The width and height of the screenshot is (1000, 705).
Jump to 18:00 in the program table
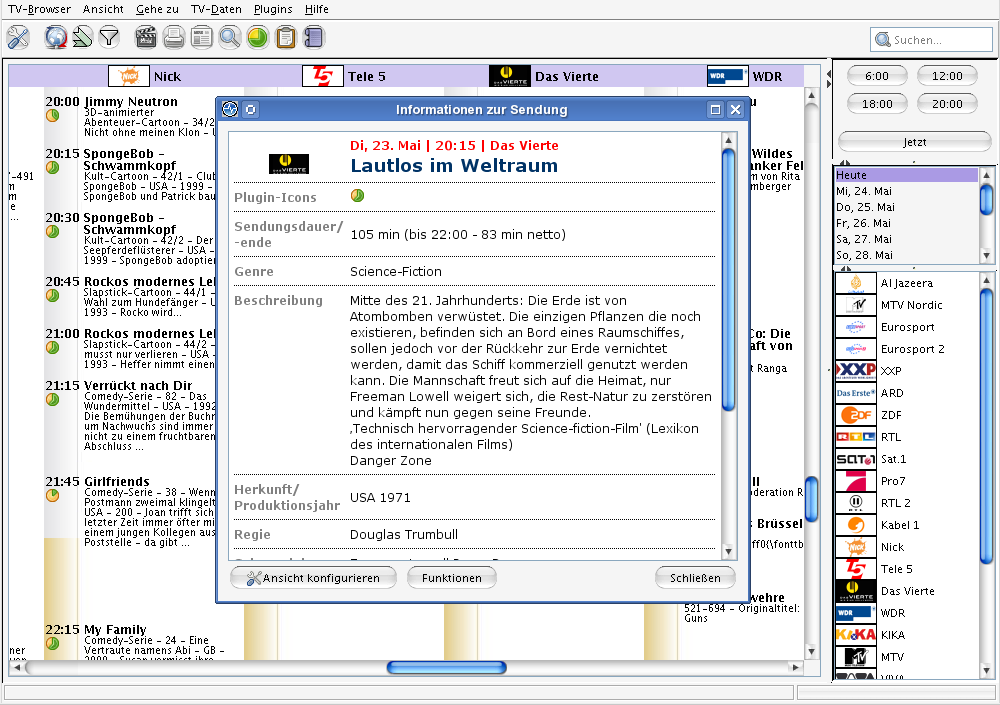[877, 104]
